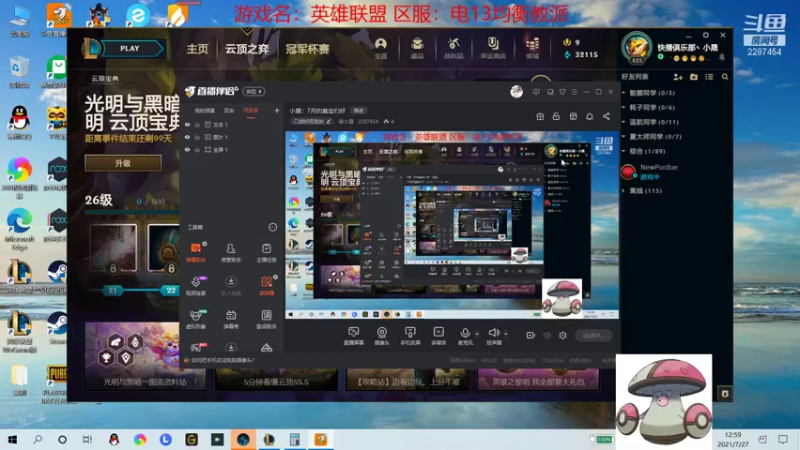Click the microphone icon in the streaming toolbar
The image size is (800, 450).
tap(465, 333)
